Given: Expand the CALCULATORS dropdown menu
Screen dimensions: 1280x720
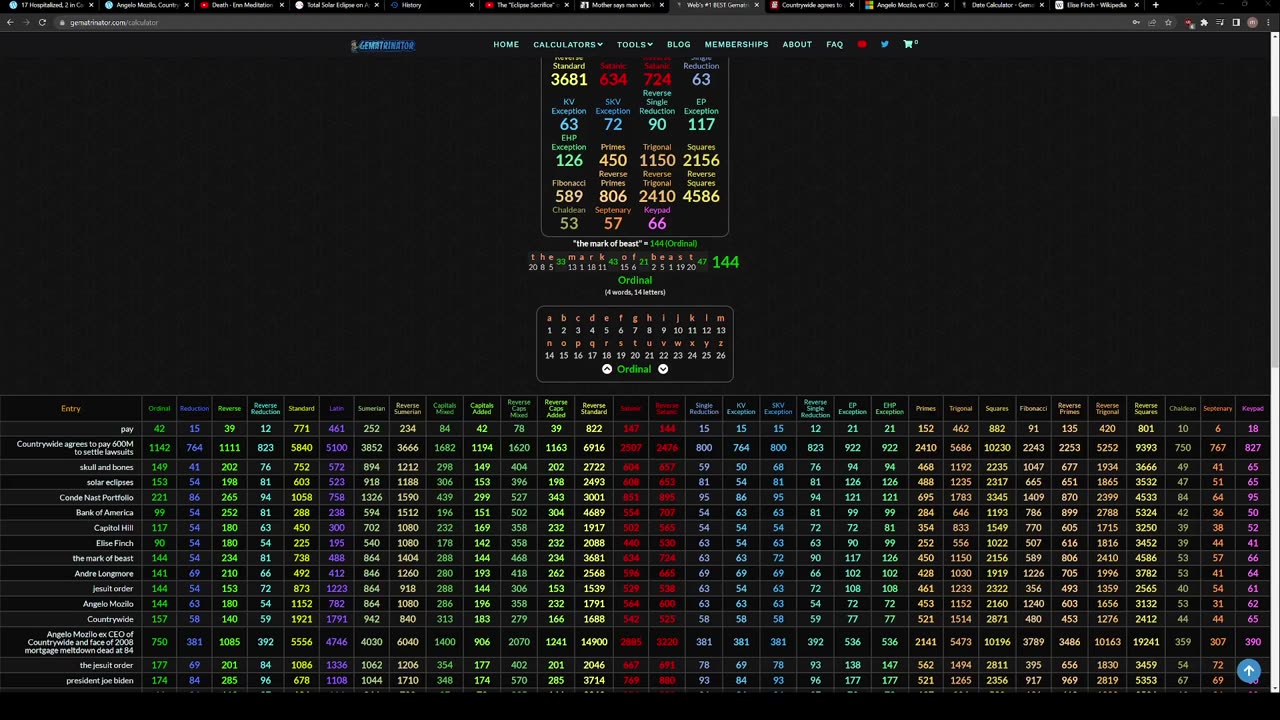Looking at the screenshot, I should point(567,44).
